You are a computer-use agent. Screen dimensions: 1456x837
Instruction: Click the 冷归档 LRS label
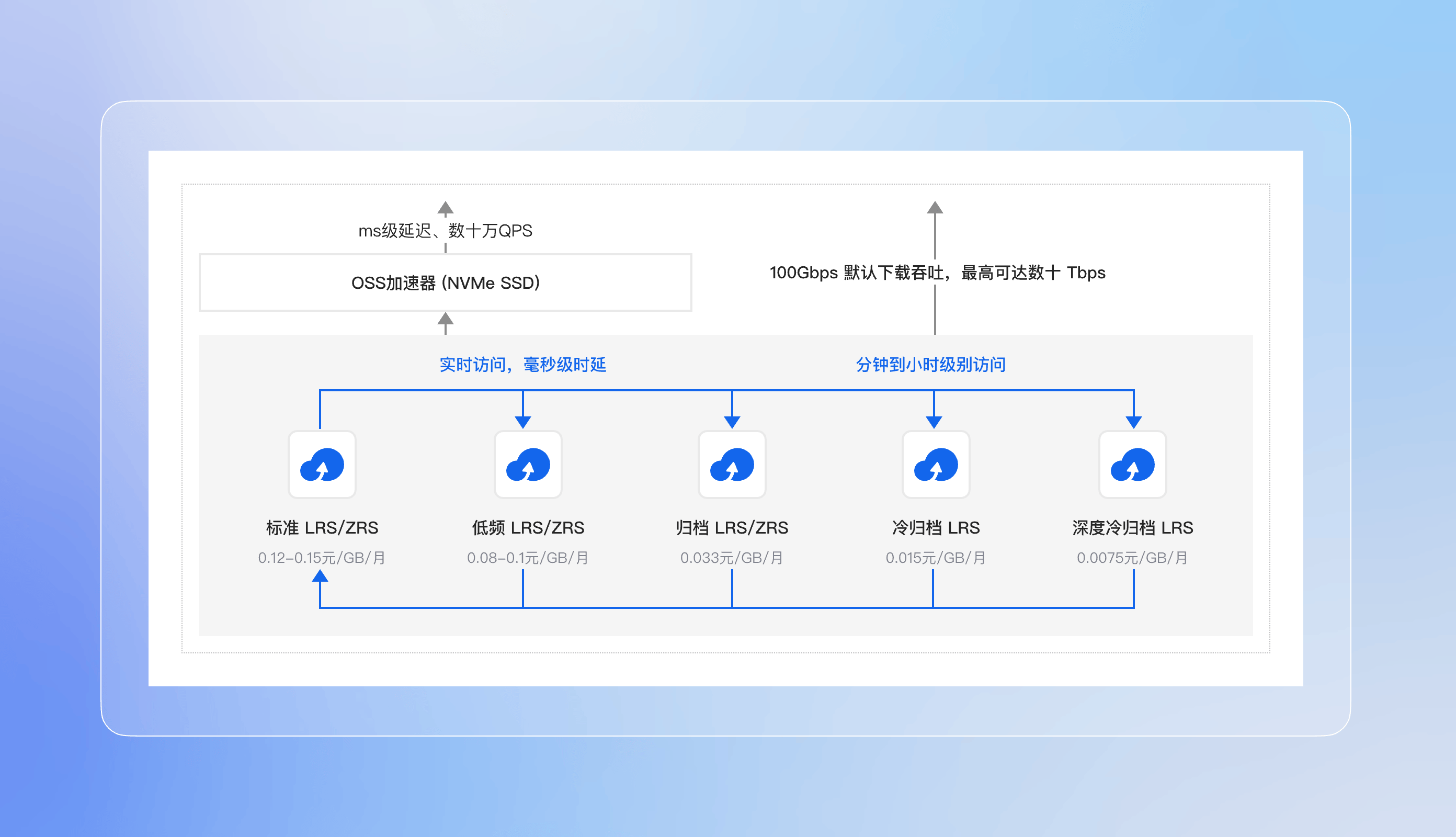(936, 528)
